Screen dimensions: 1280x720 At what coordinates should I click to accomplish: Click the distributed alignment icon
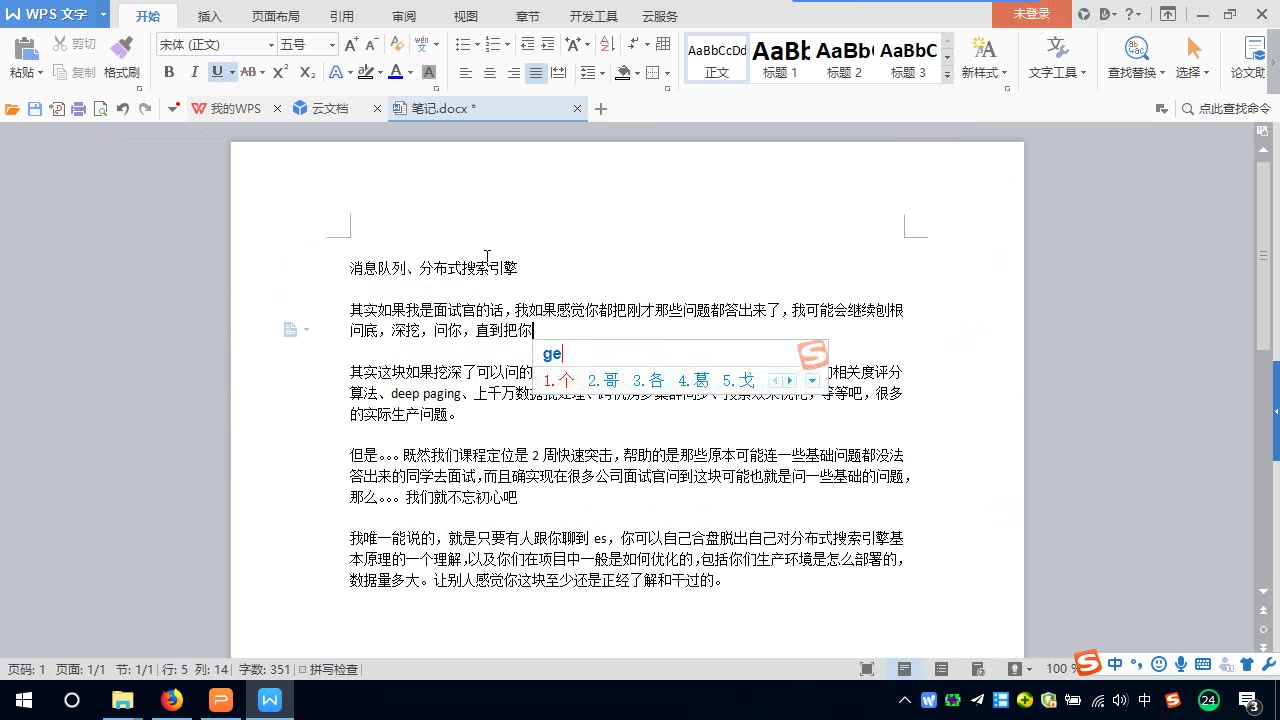559,73
